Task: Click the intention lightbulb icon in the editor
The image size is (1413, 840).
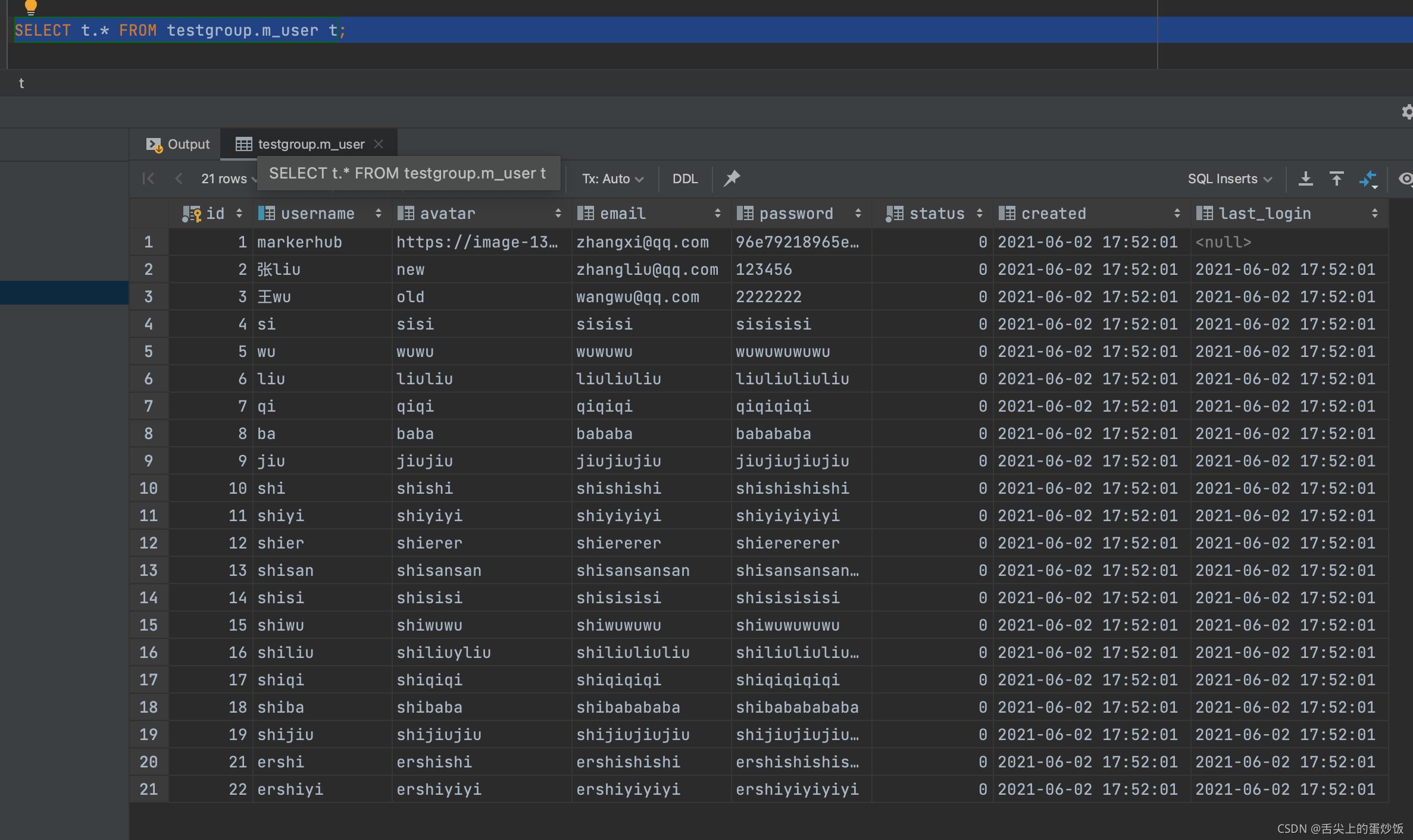Action: click(x=31, y=7)
